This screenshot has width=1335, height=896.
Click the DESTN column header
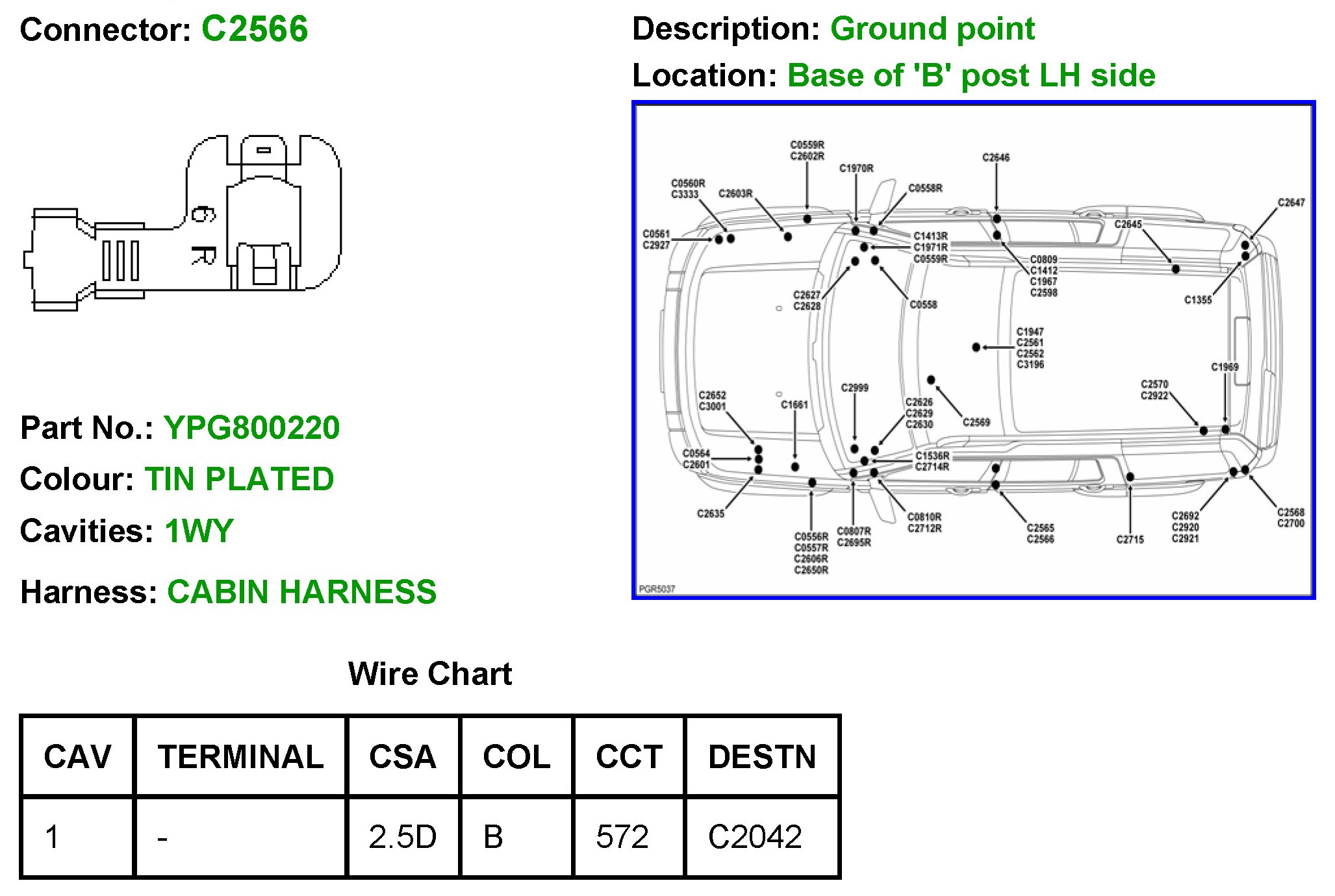761,756
